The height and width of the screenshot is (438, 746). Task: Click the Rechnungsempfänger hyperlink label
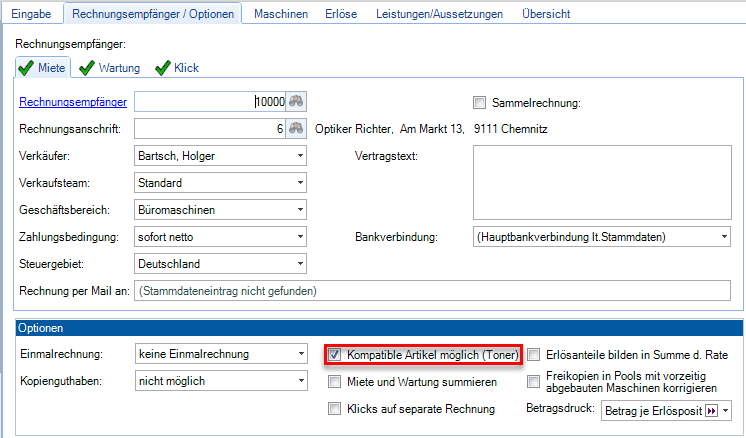point(73,102)
